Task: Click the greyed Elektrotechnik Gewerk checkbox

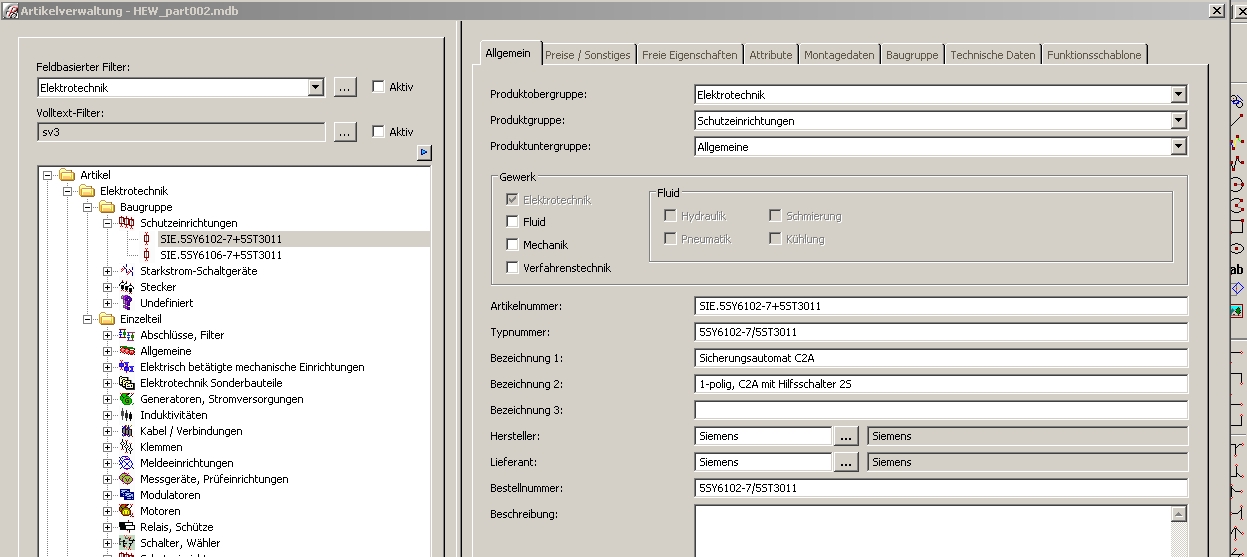Action: [x=513, y=200]
